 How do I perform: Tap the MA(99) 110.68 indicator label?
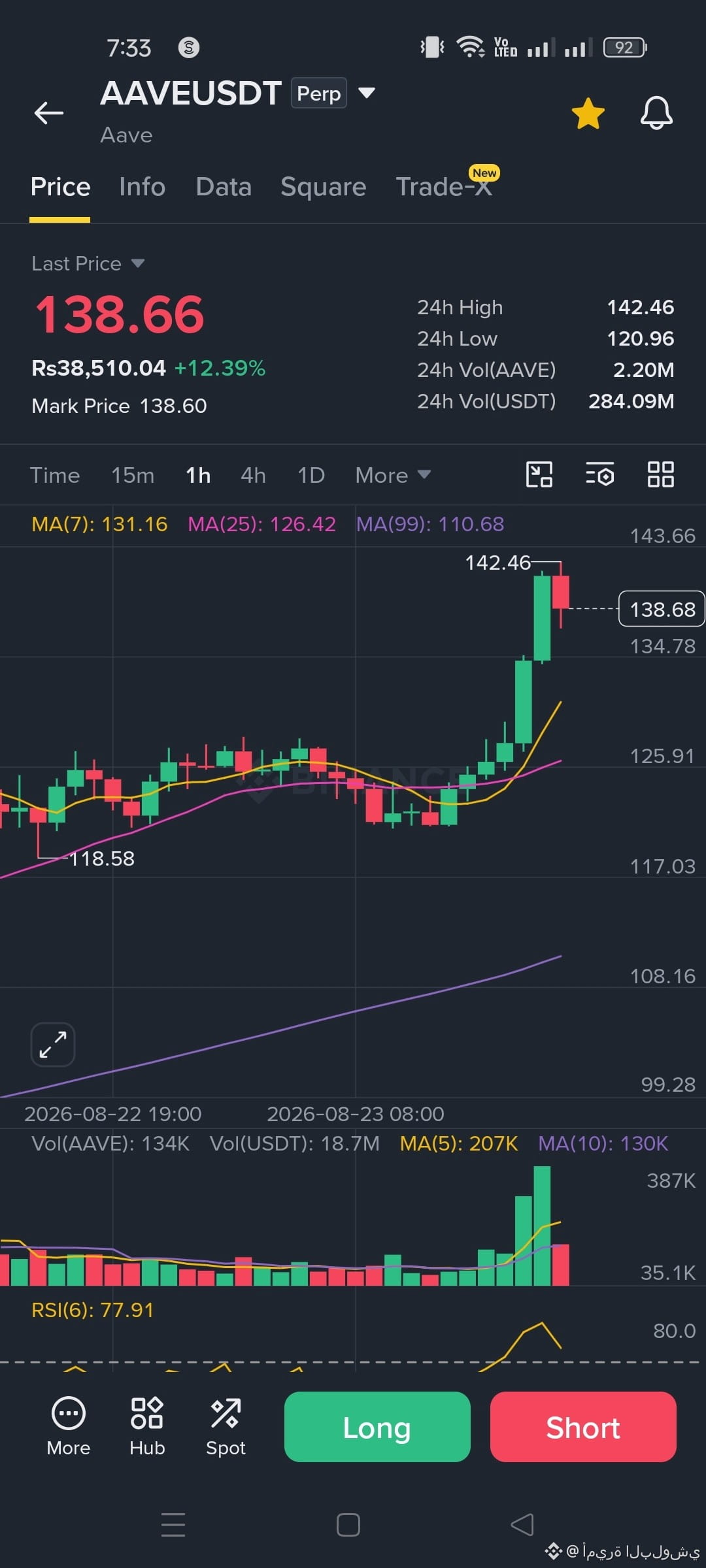coord(430,524)
